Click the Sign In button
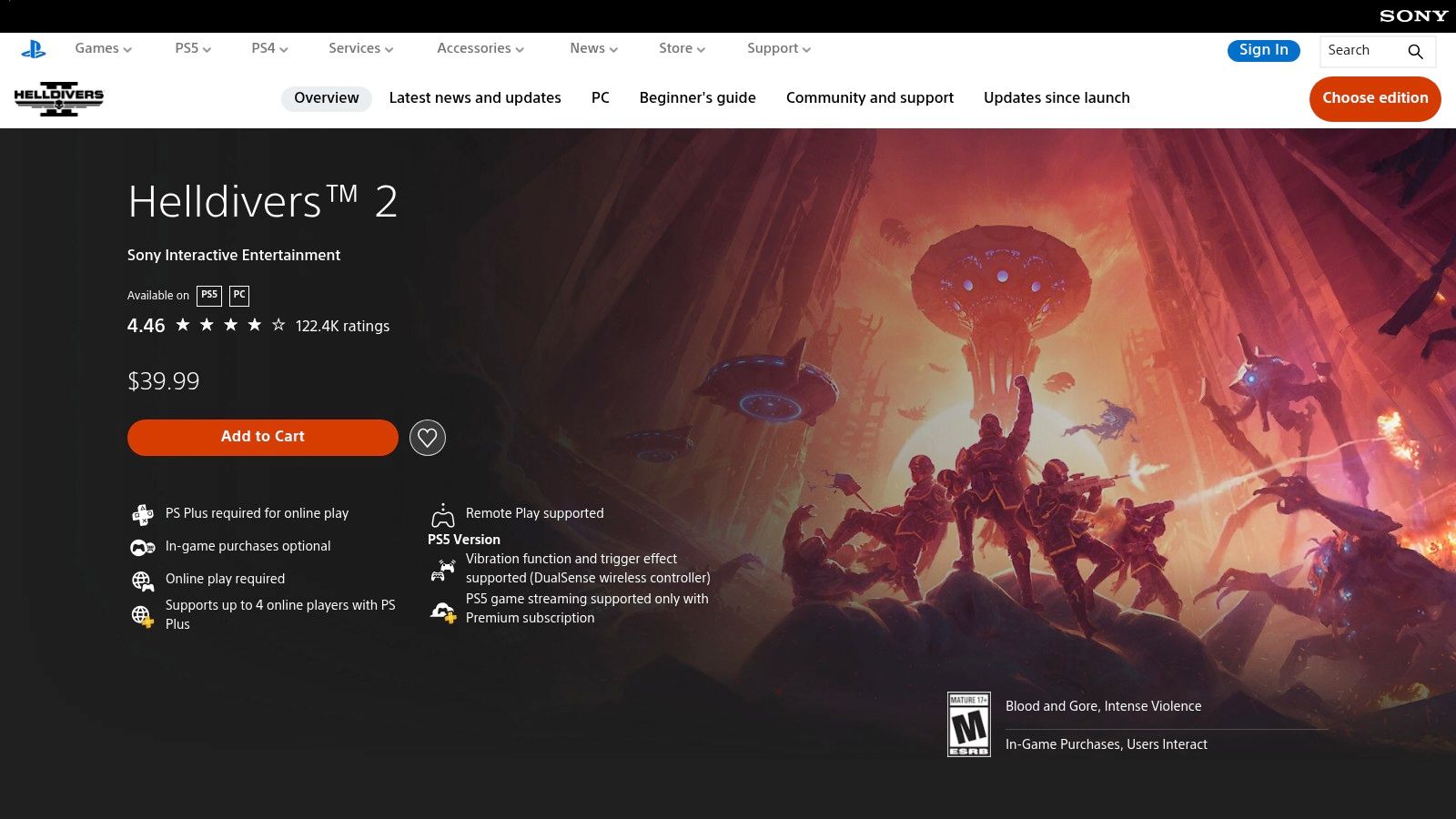Viewport: 1456px width, 819px height. click(1264, 50)
